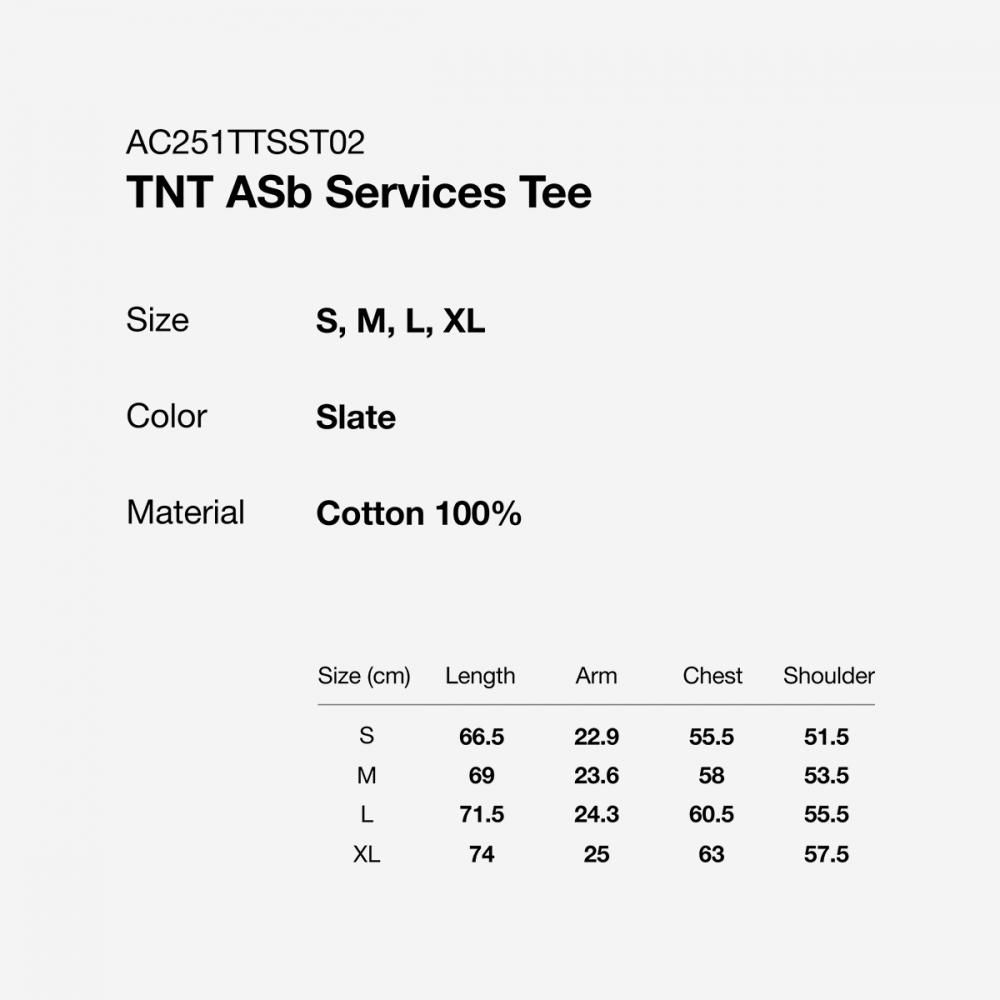The width and height of the screenshot is (1000, 1000).
Task: Click the 24.3 arm value
Action: (x=596, y=815)
